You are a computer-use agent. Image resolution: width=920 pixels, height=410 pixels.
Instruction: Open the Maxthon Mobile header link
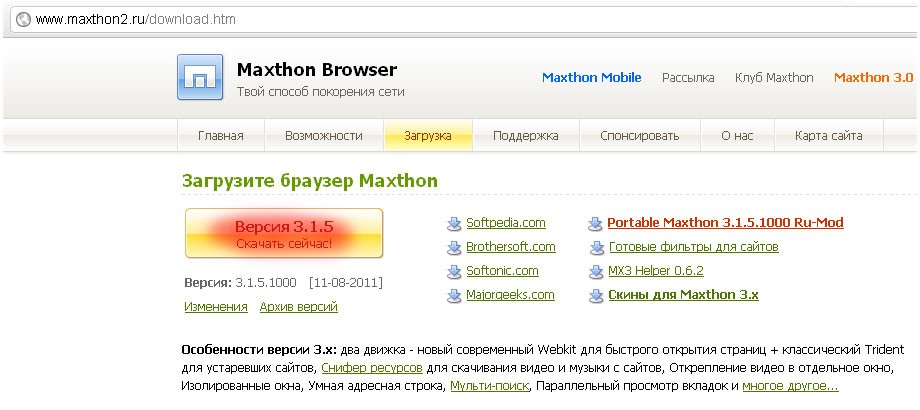(x=591, y=77)
